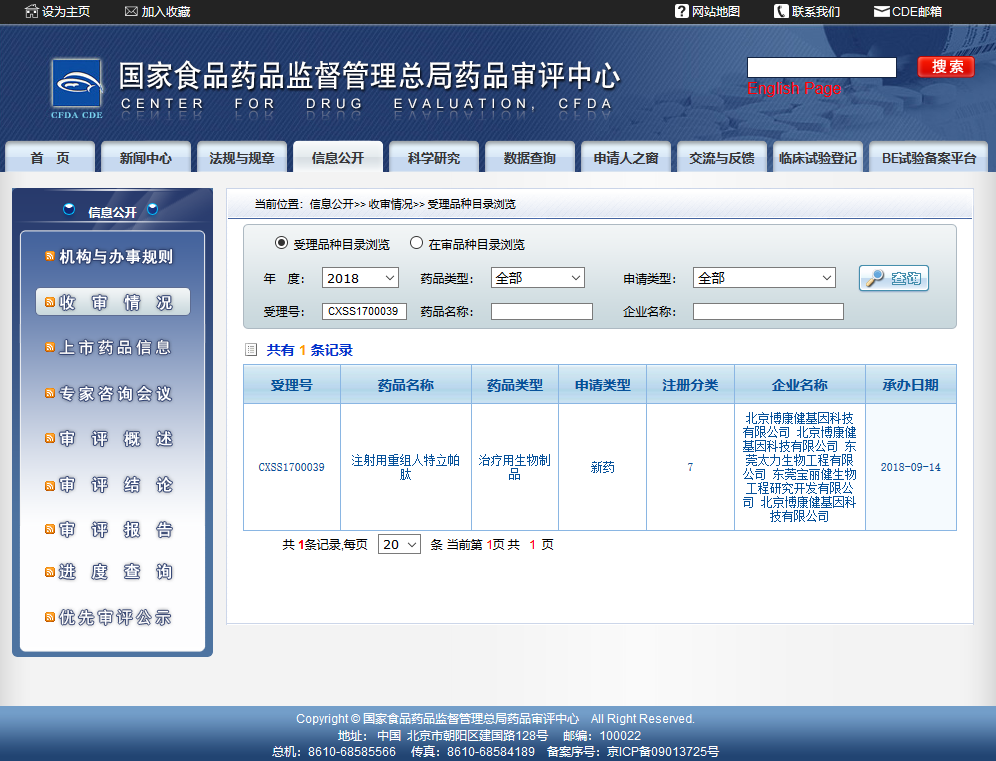Image resolution: width=996 pixels, height=761 pixels.
Task: Open 优先审评公示 in the sidebar
Action: pyautogui.click(x=116, y=617)
